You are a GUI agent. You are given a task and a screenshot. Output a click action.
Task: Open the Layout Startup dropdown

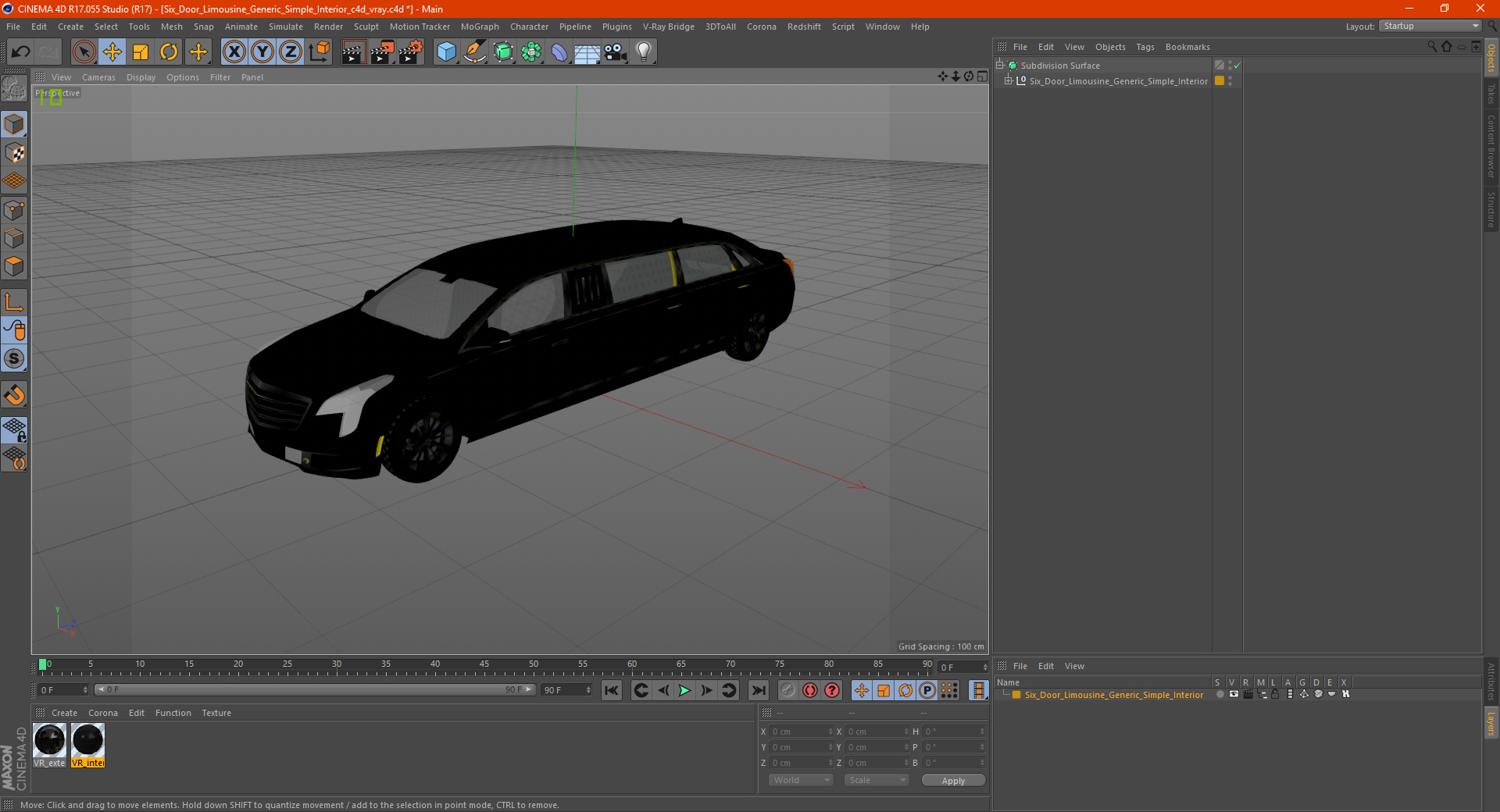click(x=1430, y=26)
